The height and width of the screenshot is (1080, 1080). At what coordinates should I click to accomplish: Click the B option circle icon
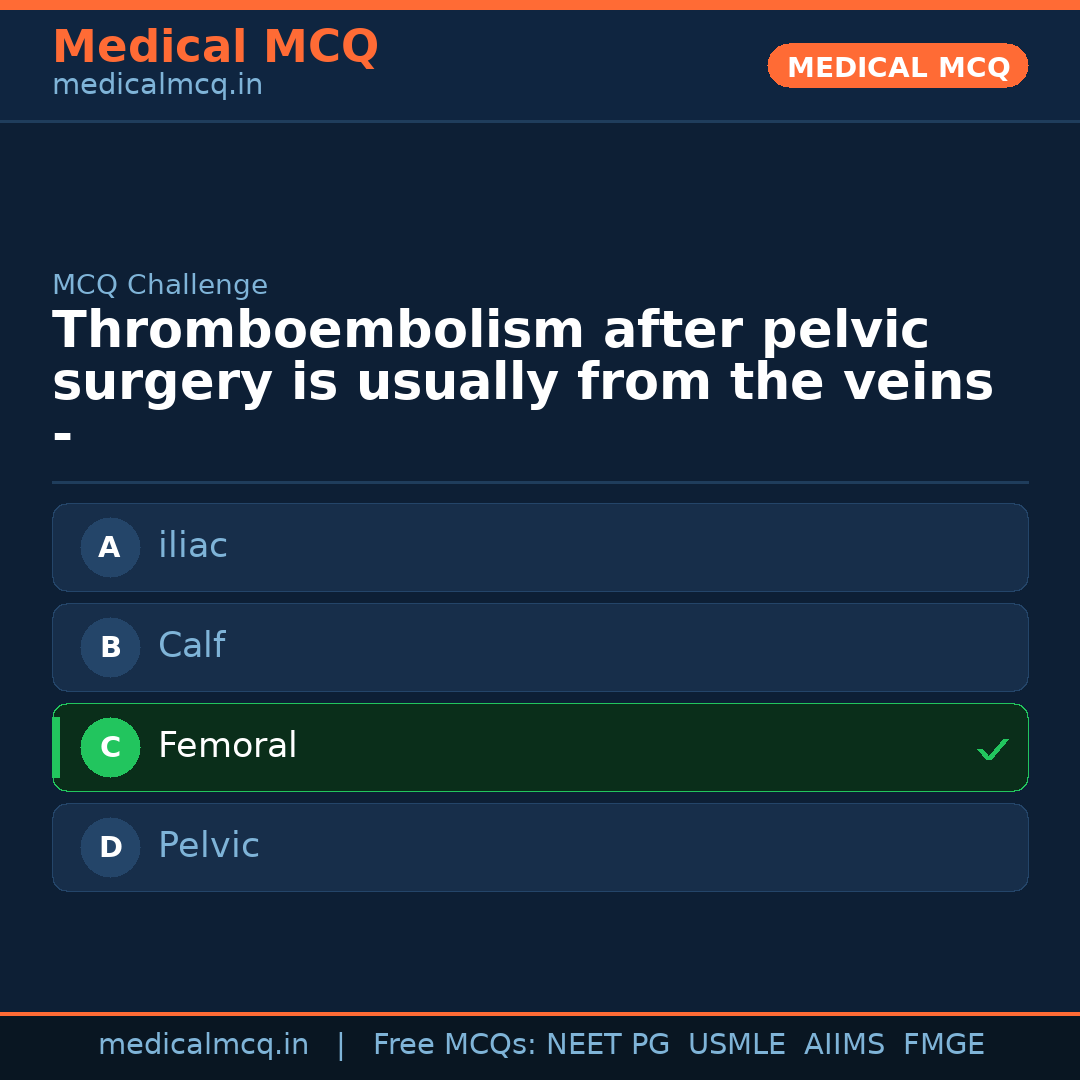tap(110, 647)
